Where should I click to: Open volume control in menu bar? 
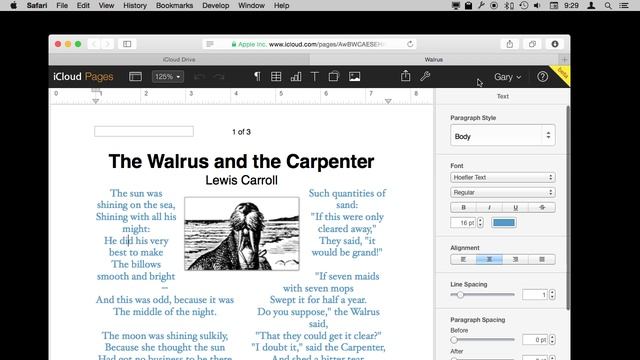[x=537, y=6]
